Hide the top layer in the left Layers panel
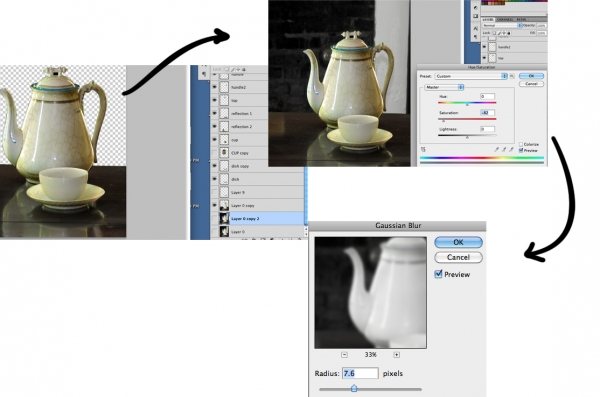600x397 pixels. [x=214, y=100]
